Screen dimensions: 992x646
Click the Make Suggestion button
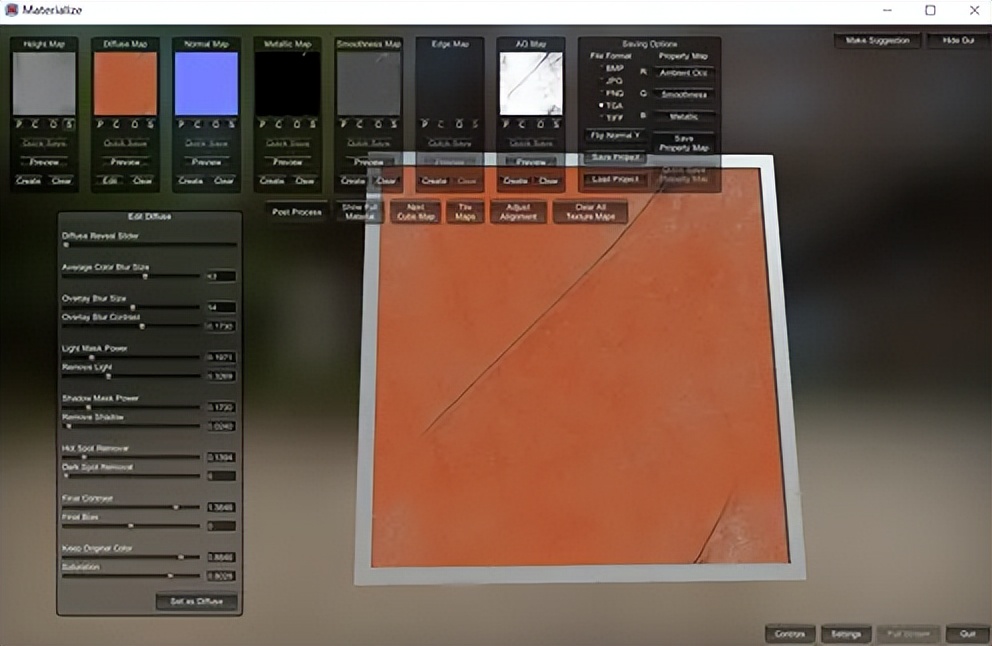pyautogui.click(x=877, y=40)
